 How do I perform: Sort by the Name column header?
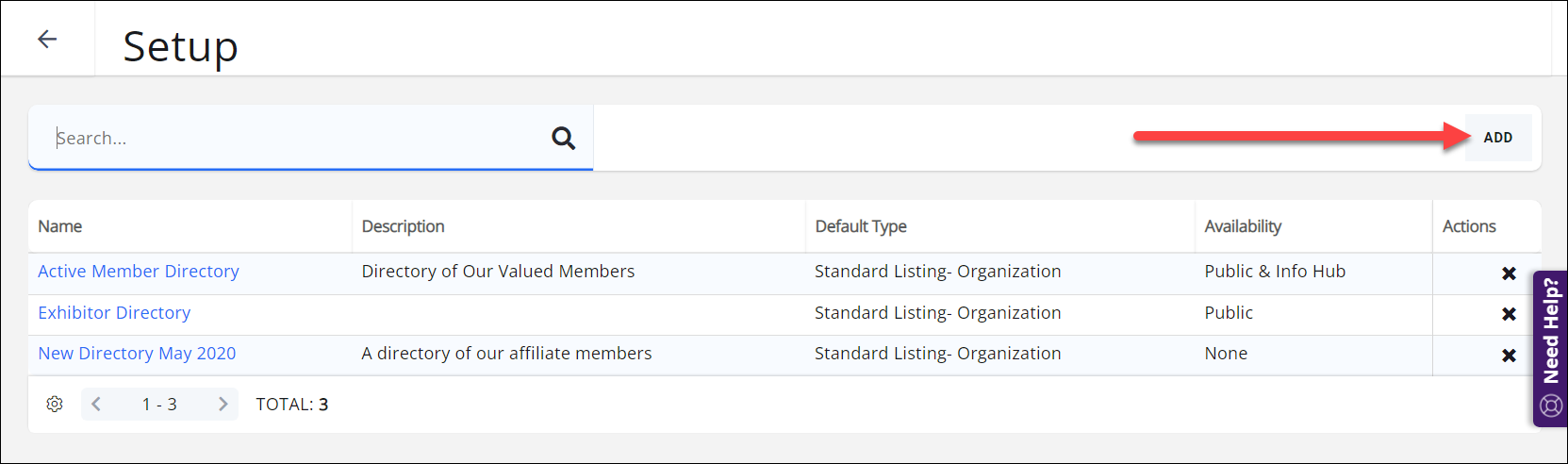60,226
